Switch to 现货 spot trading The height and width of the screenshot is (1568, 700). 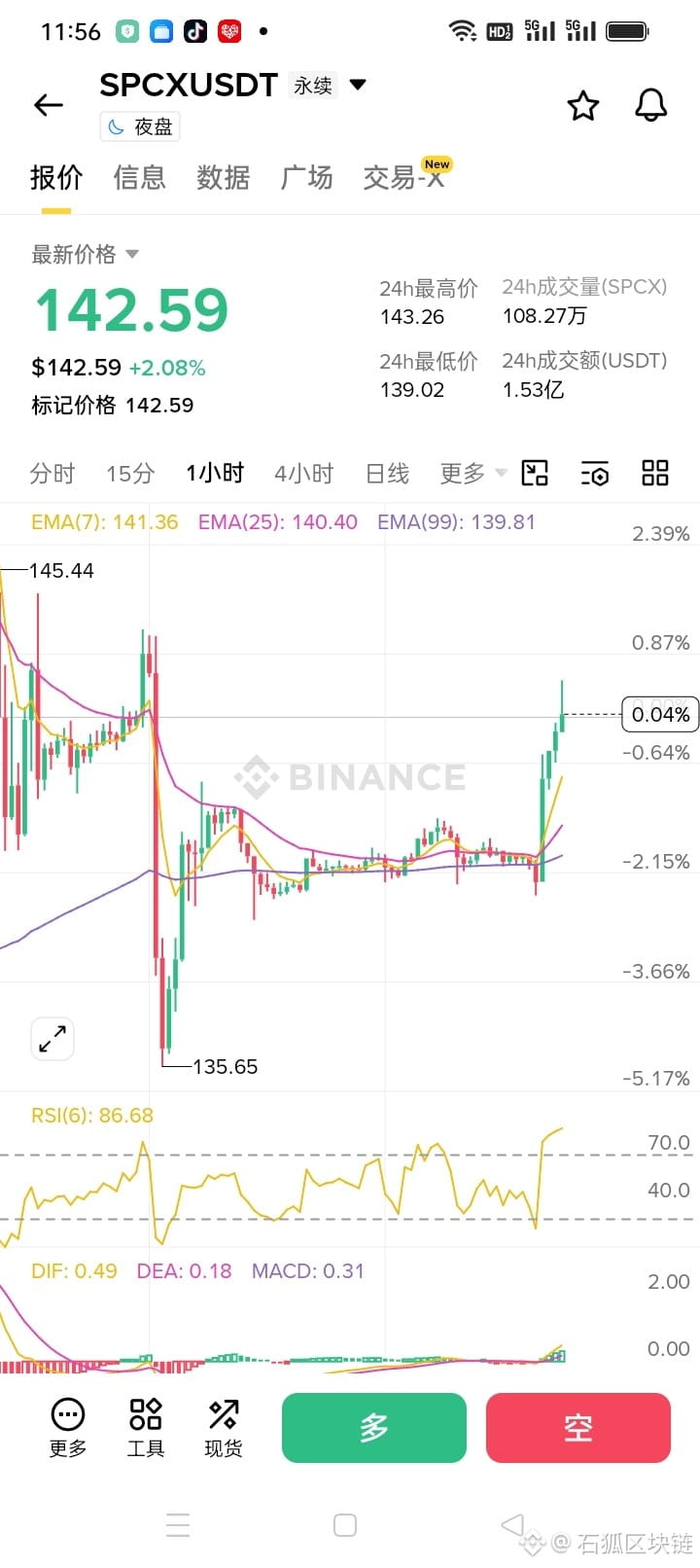224,1427
